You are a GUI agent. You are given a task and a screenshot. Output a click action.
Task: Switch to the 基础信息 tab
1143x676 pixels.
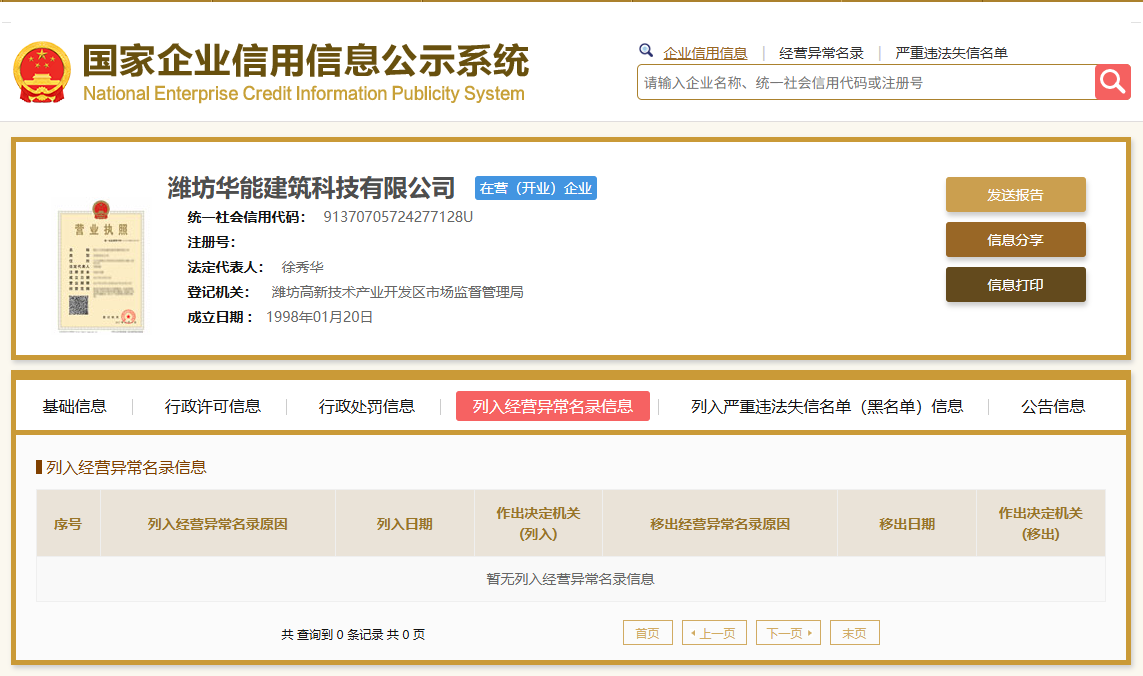tap(74, 406)
